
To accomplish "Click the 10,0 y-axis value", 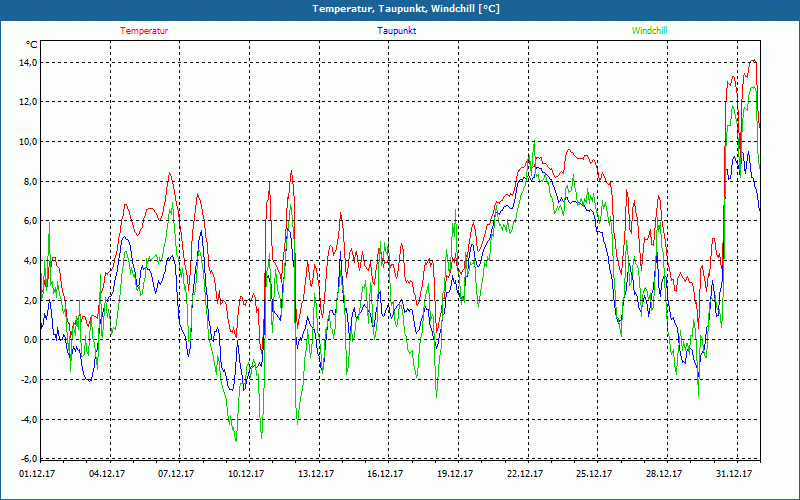I will 29,142.
